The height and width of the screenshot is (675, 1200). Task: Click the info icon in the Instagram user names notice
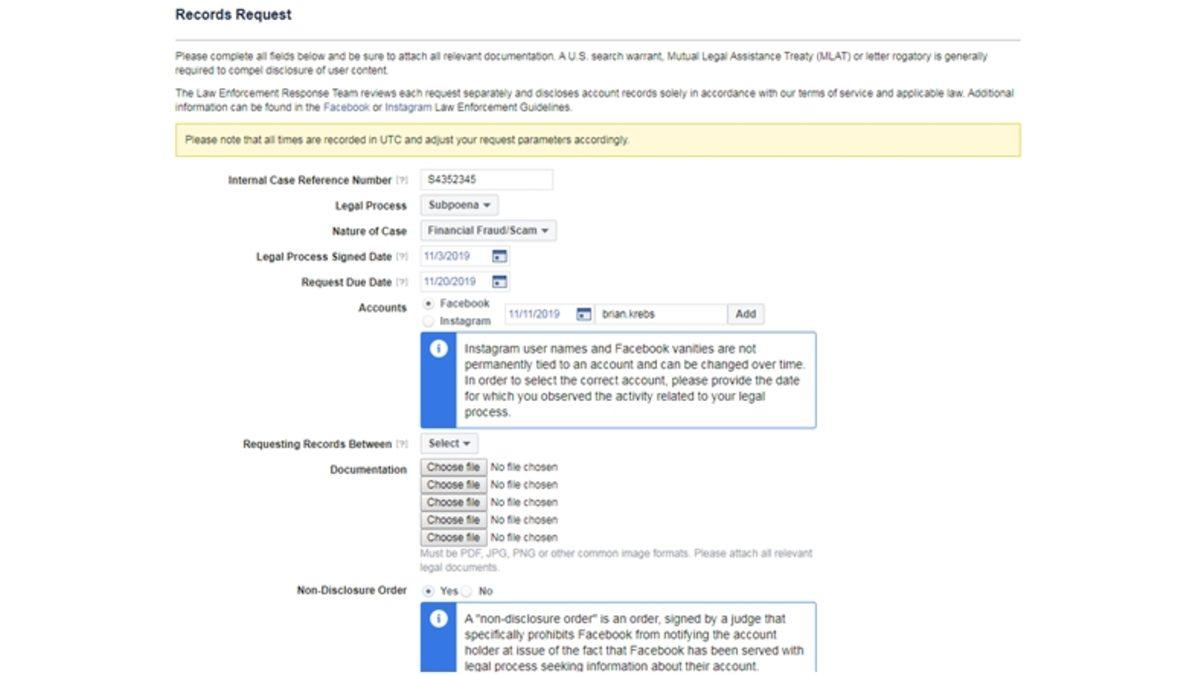(x=438, y=349)
